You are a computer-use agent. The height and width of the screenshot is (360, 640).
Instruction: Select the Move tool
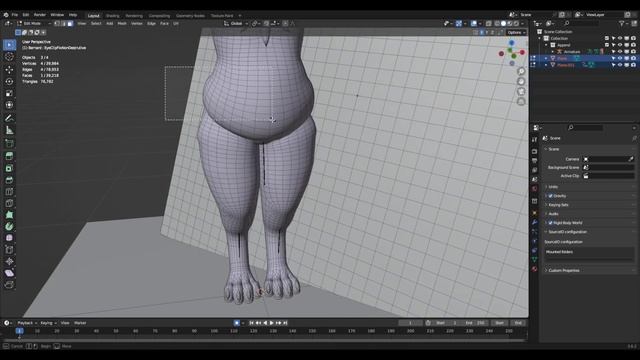tap(9, 69)
